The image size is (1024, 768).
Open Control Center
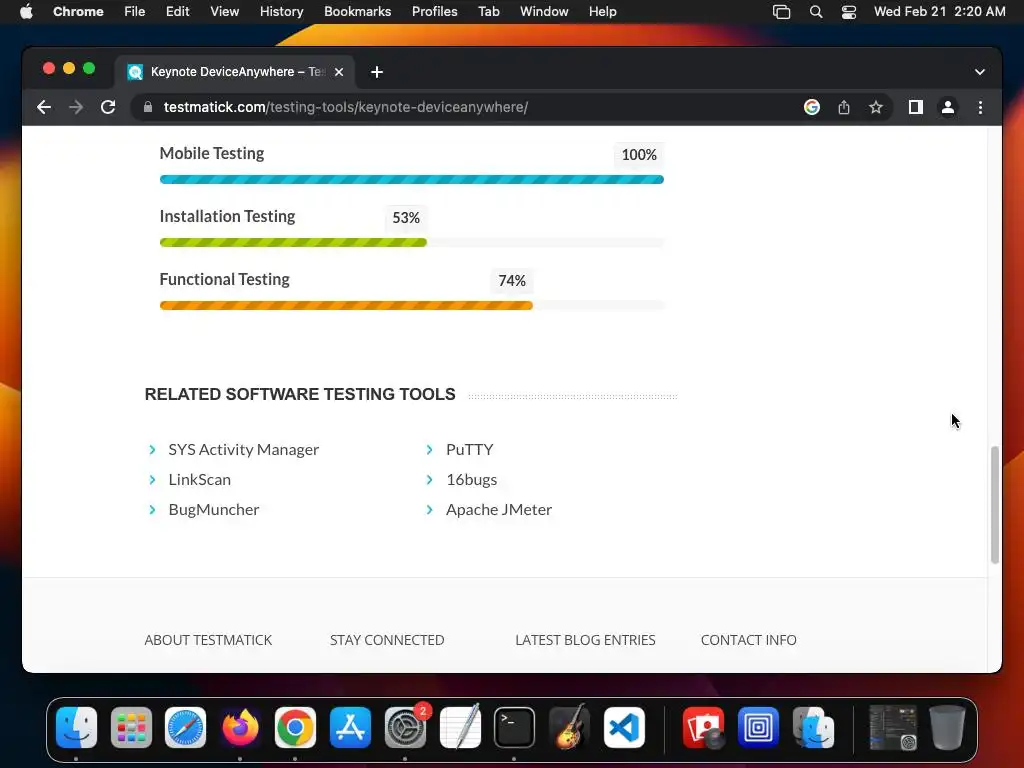848,12
